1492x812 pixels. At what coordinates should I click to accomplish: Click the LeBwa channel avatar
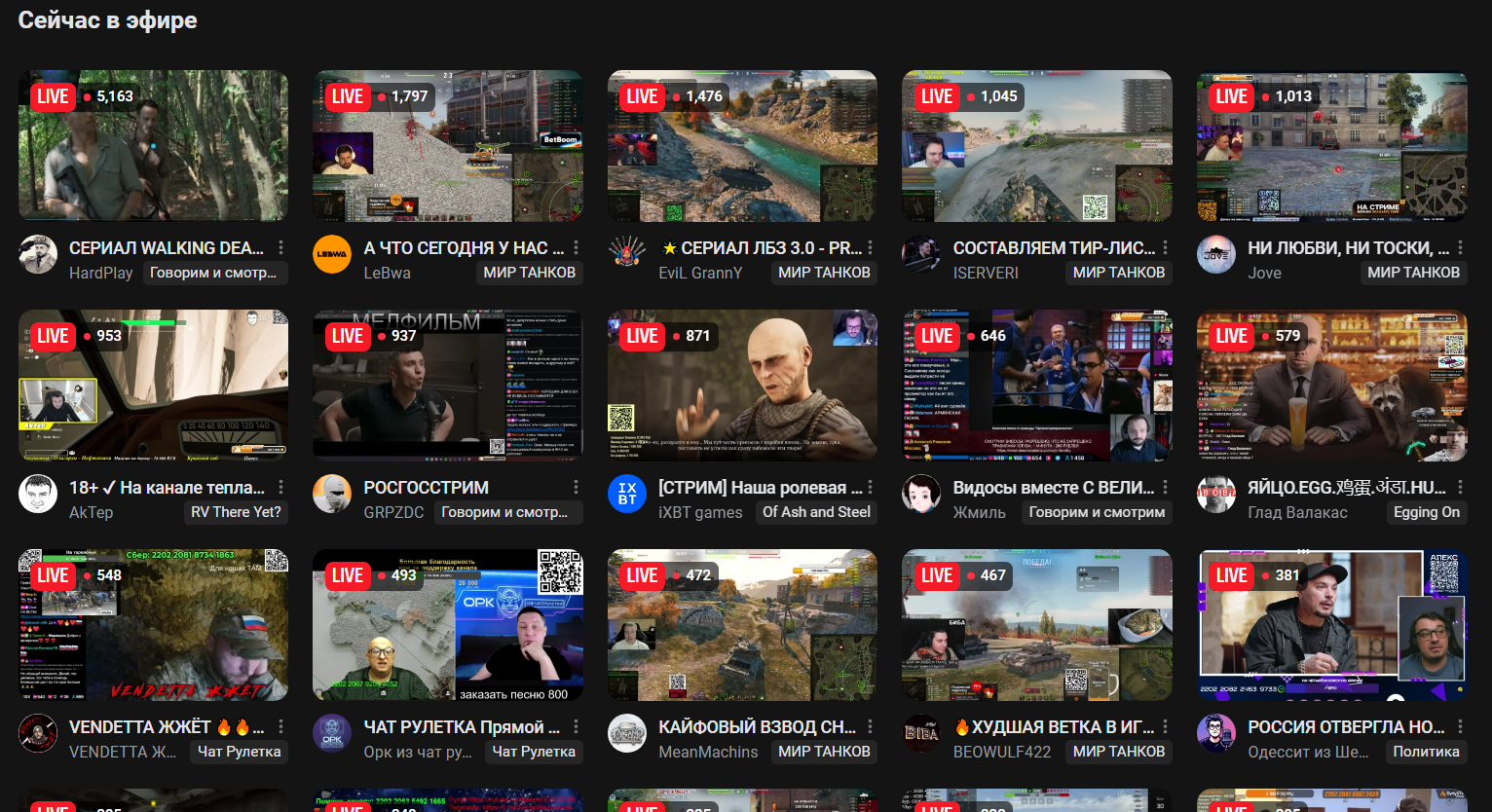tap(332, 255)
